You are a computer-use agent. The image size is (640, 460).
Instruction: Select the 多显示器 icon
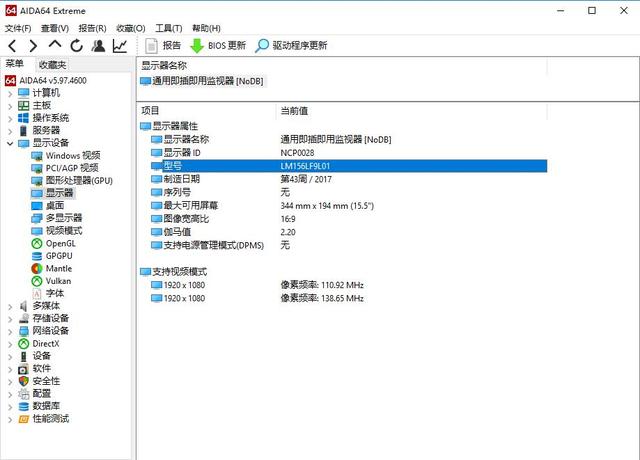[37, 218]
